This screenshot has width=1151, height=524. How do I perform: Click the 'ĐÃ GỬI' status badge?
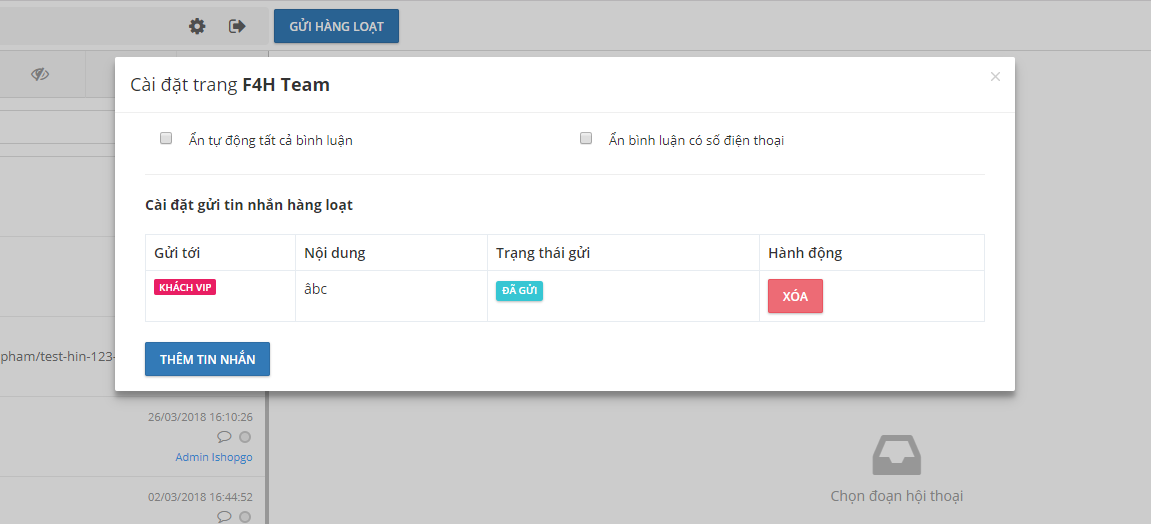coord(519,290)
